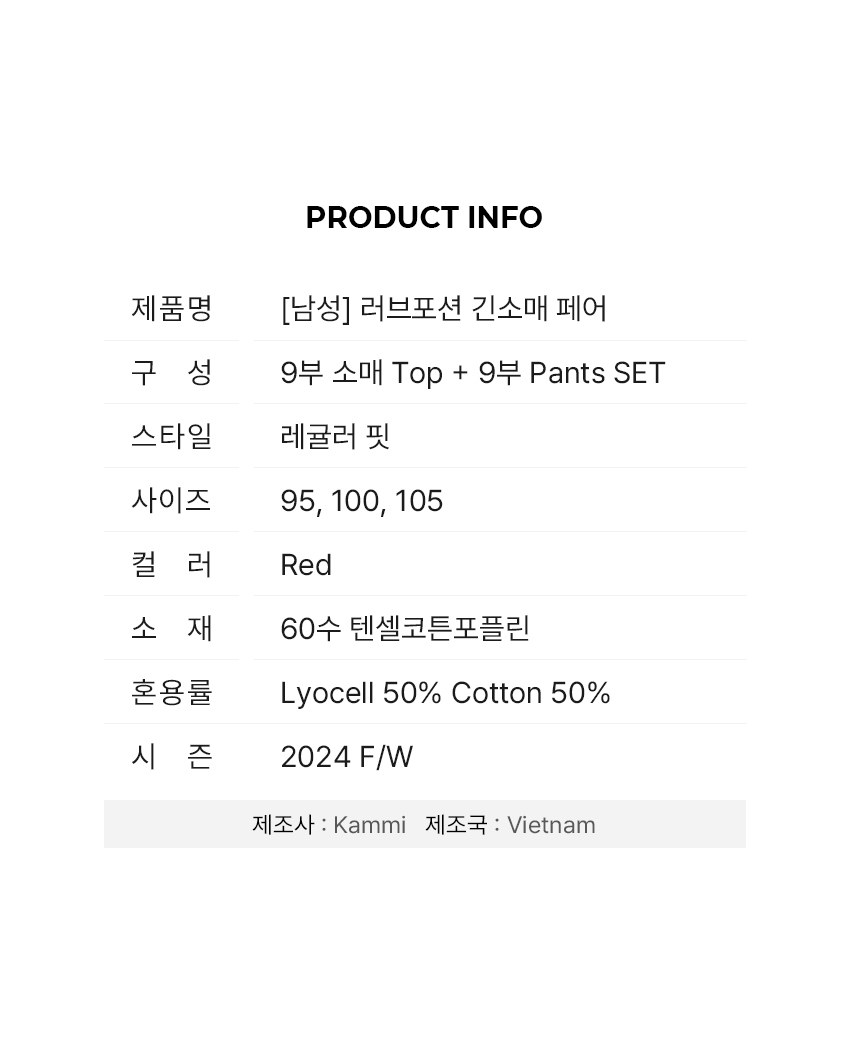Click the 60수 텐셀코튼포플린 material text

pos(405,629)
